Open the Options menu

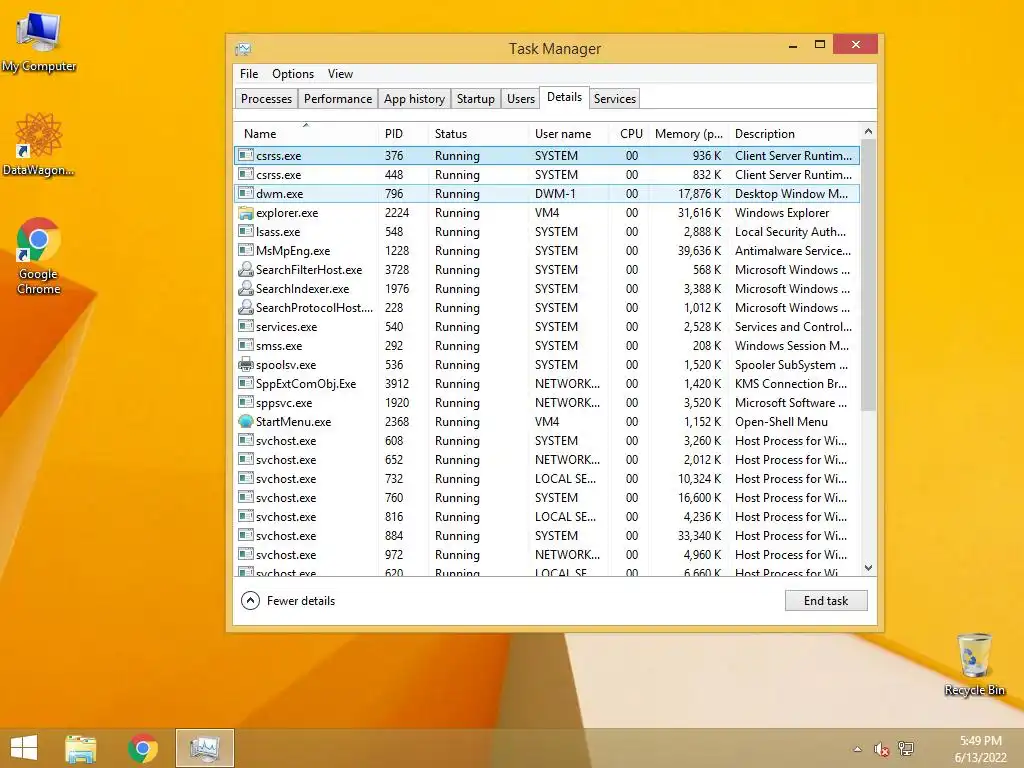[293, 74]
